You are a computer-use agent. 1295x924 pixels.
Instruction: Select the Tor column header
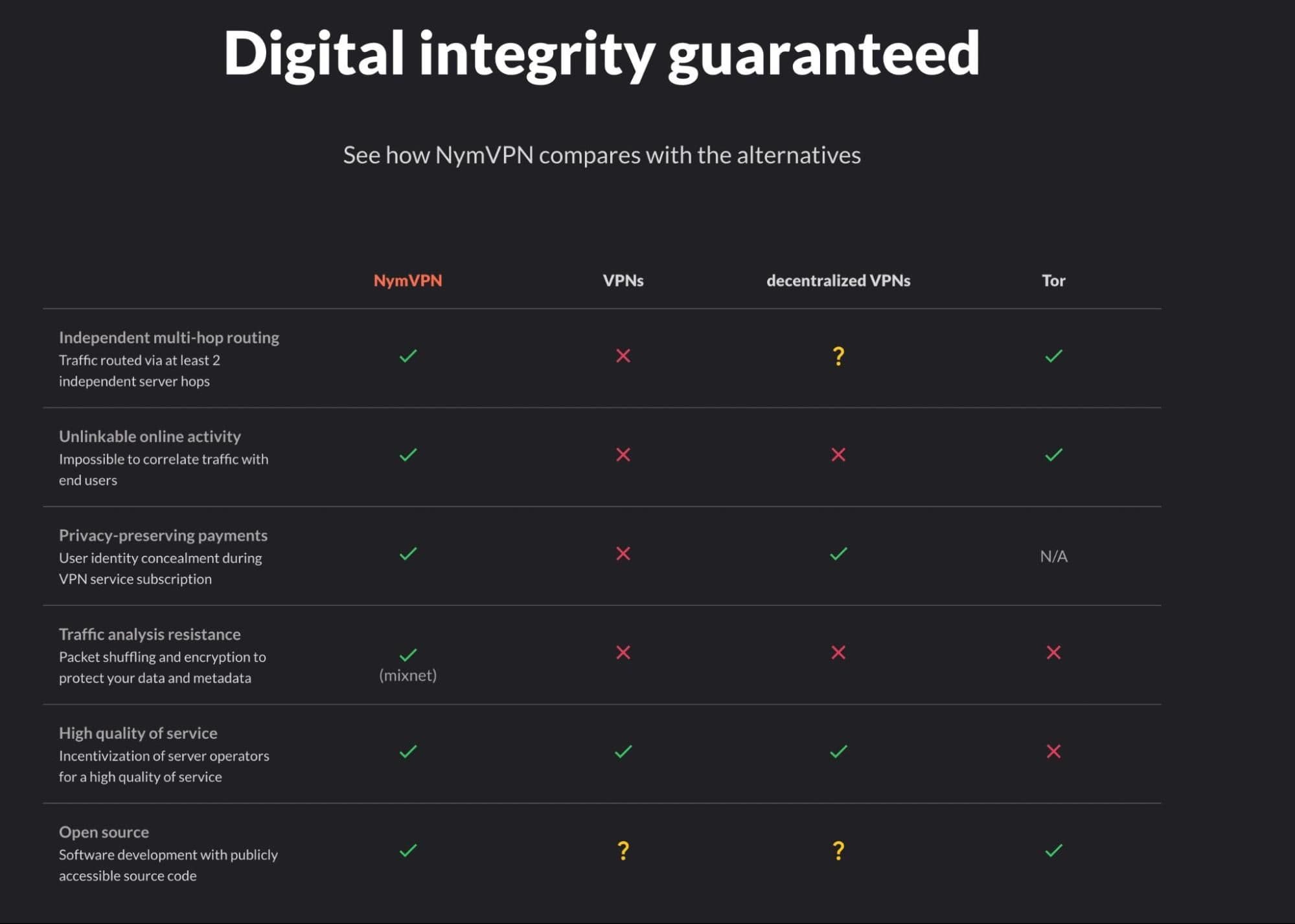(x=1053, y=281)
